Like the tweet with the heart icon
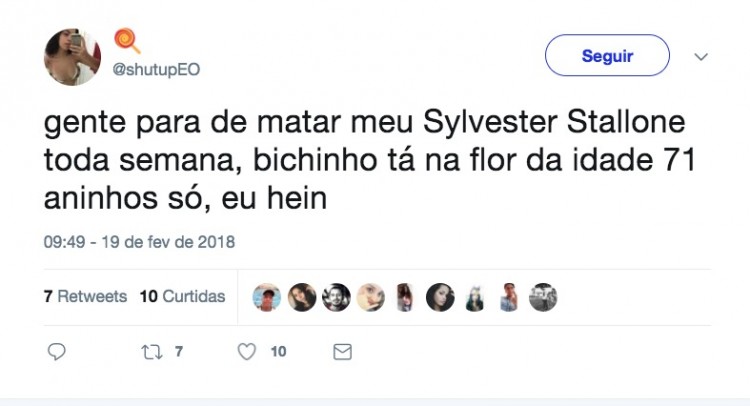The height and width of the screenshot is (406, 750). point(247,352)
